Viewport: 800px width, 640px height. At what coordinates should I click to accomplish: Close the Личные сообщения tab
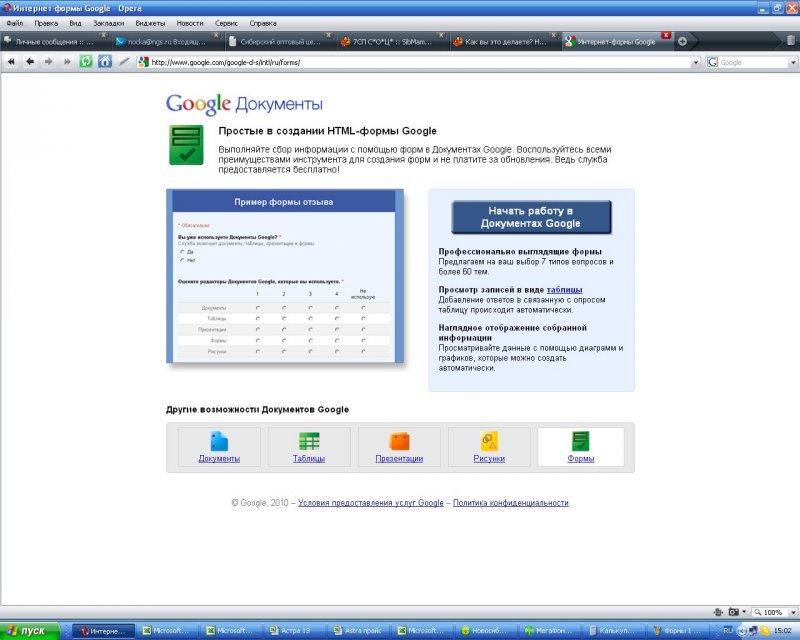tap(104, 35)
